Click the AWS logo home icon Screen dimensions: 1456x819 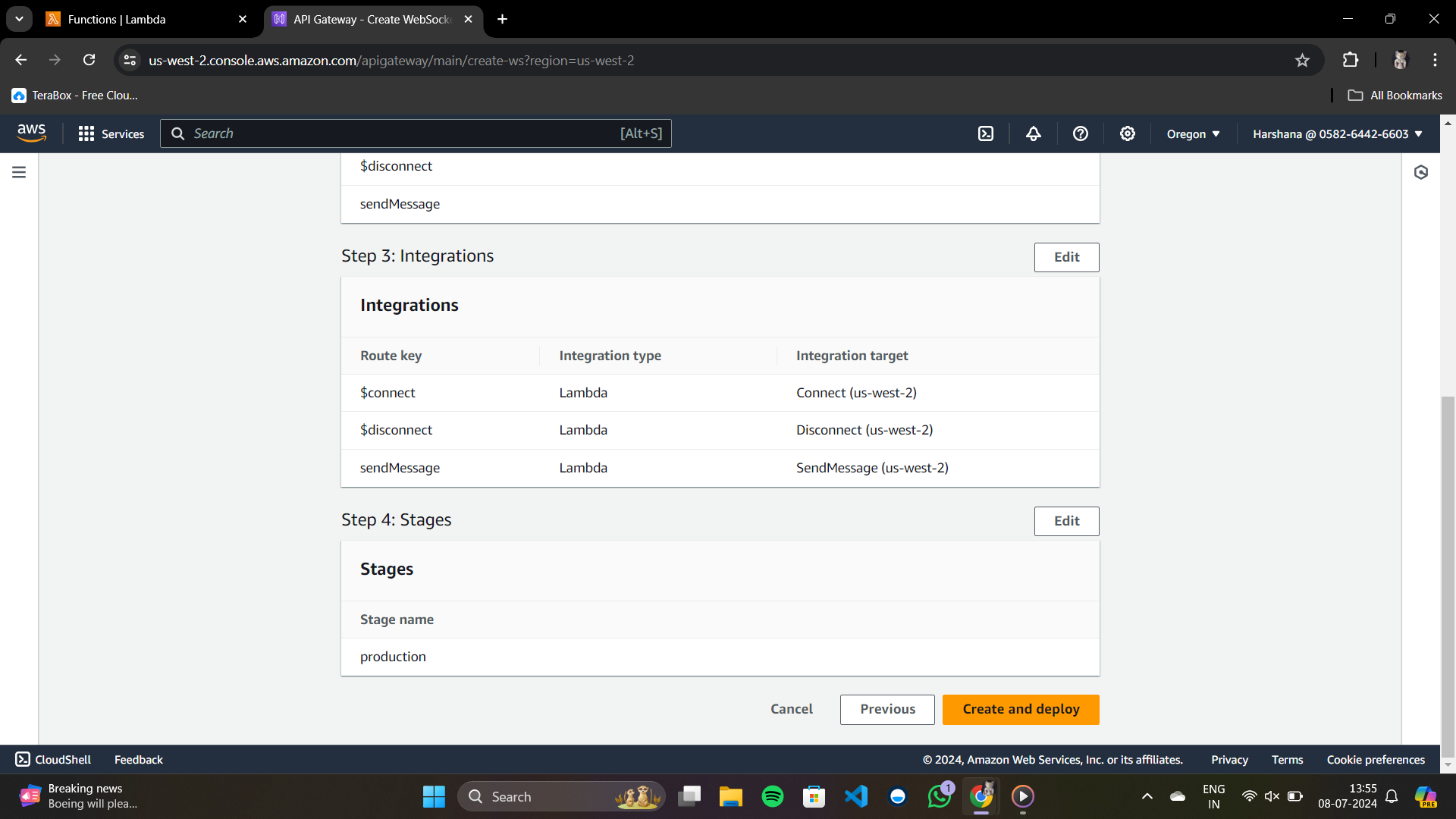point(31,133)
